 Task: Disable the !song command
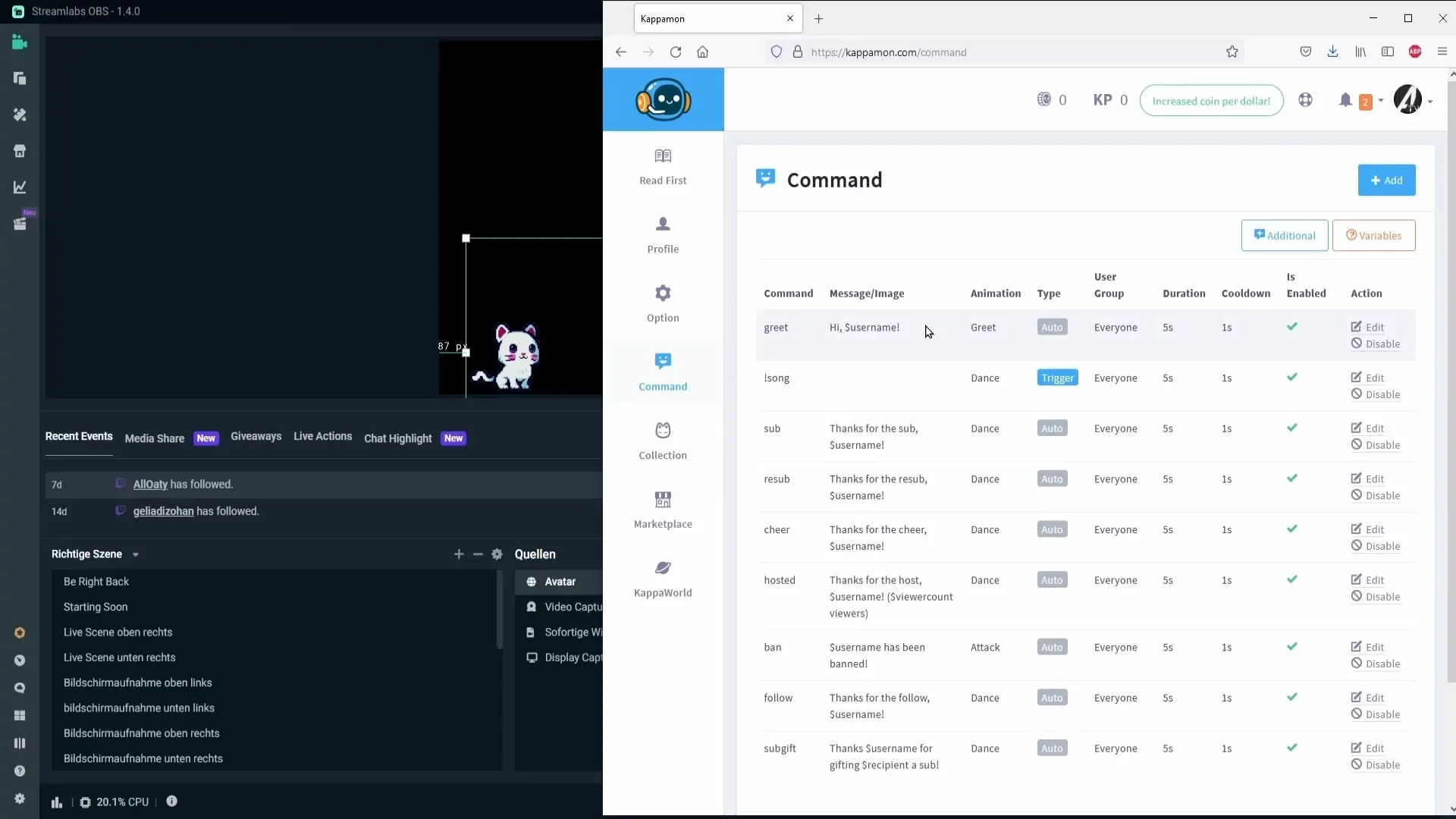1375,394
